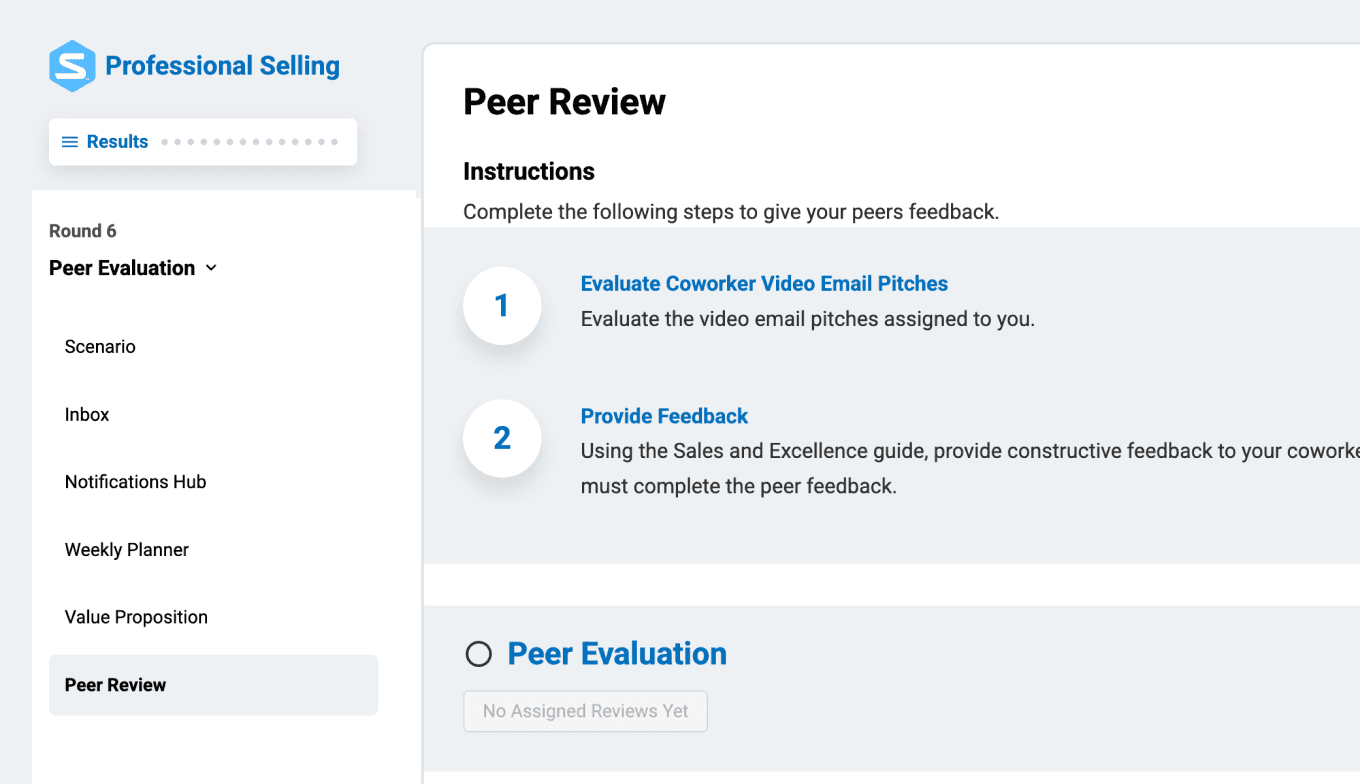Click the No Assigned Reviews Yet button

click(x=585, y=711)
